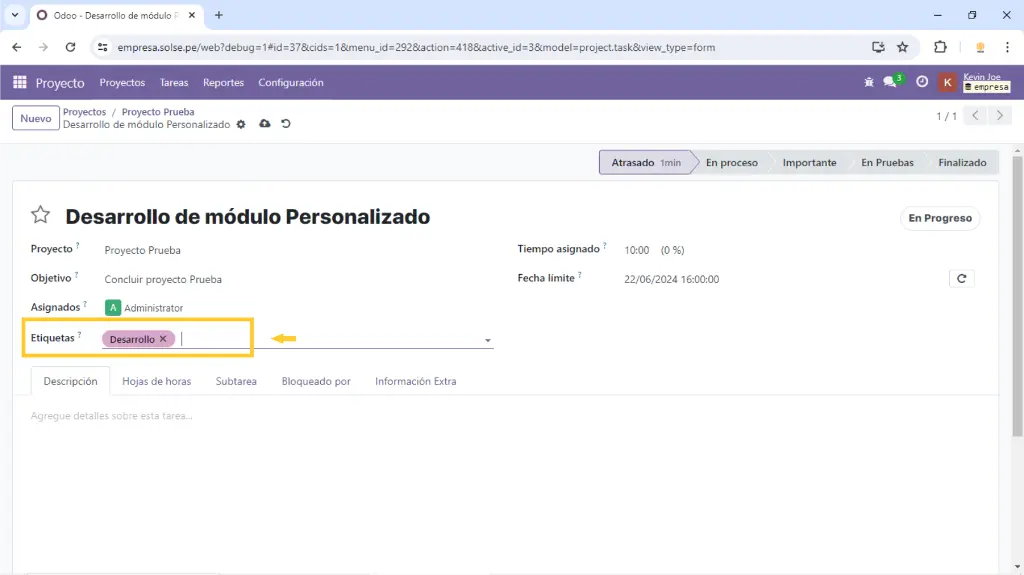
Task: Click the gear actions icon beside task name
Action: (x=241, y=125)
